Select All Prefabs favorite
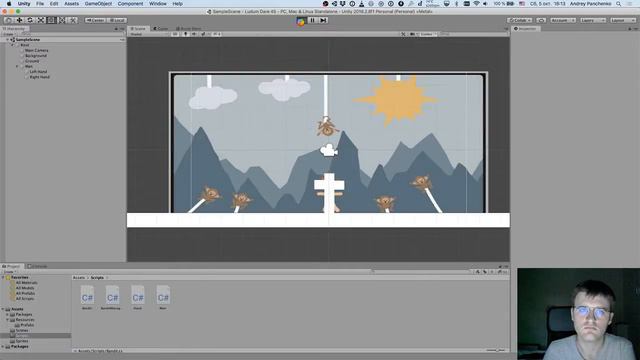The height and width of the screenshot is (360, 640). (25, 293)
